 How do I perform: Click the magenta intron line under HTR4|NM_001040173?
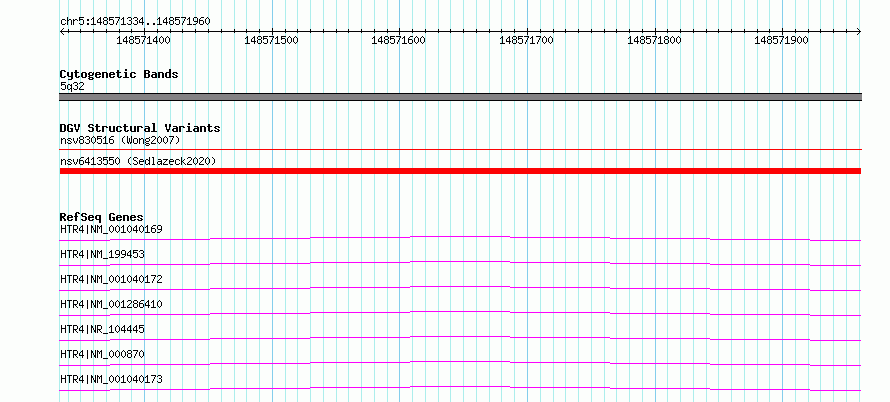pos(460,388)
